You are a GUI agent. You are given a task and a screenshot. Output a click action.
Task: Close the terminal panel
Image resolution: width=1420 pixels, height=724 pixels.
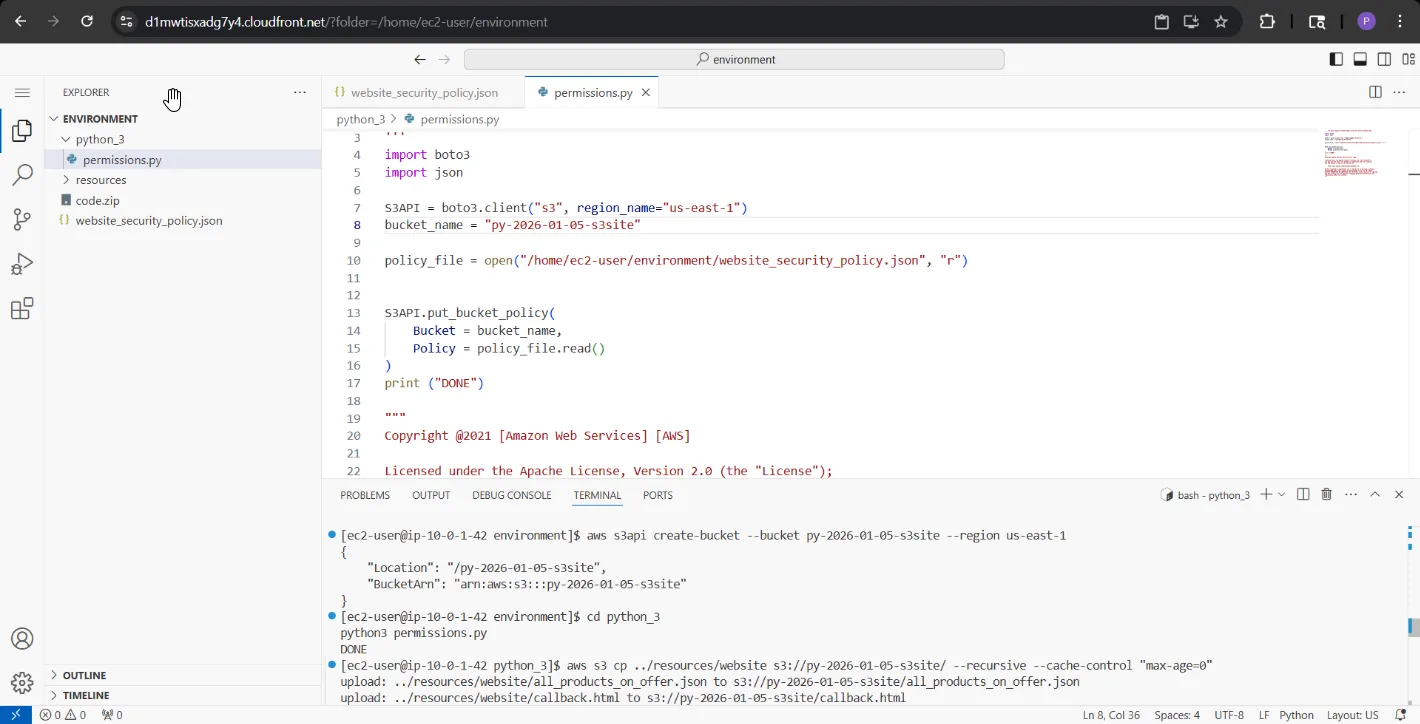pyautogui.click(x=1399, y=494)
